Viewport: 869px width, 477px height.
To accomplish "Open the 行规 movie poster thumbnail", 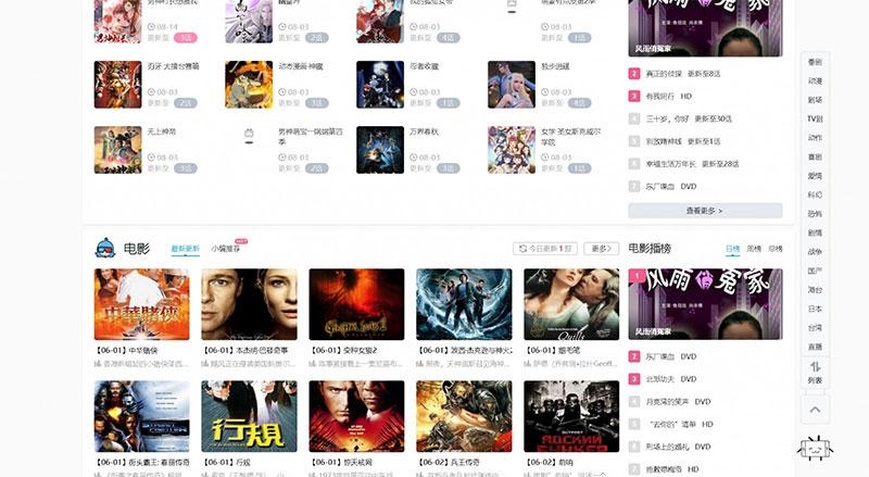I will 249,416.
